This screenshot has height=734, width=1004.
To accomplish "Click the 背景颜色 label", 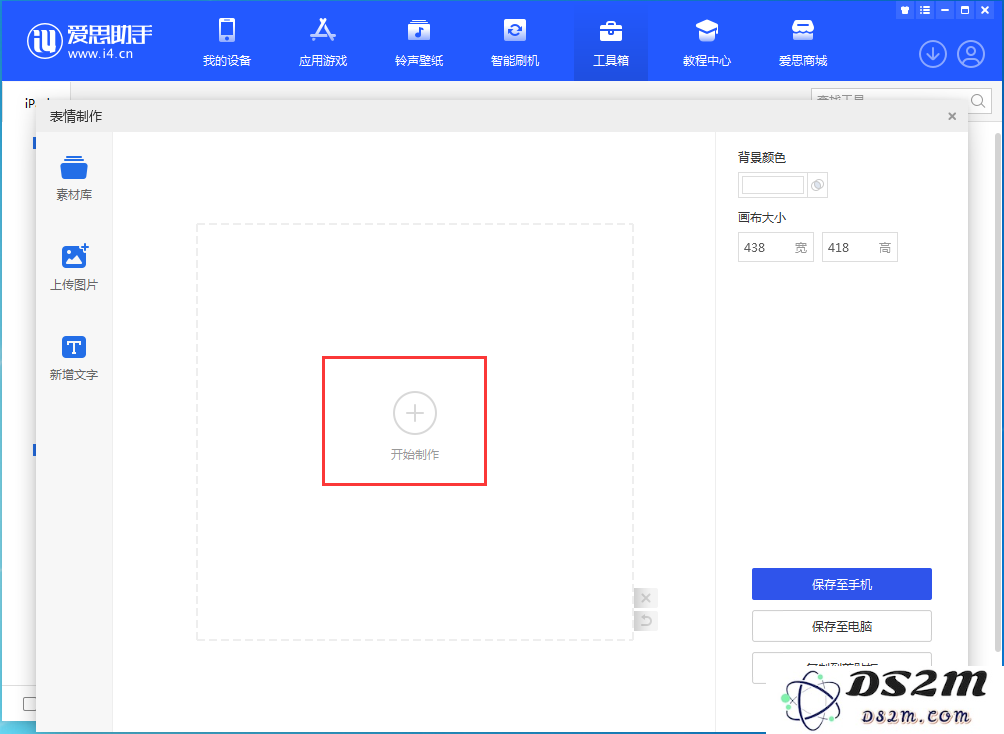I will click(x=761, y=158).
